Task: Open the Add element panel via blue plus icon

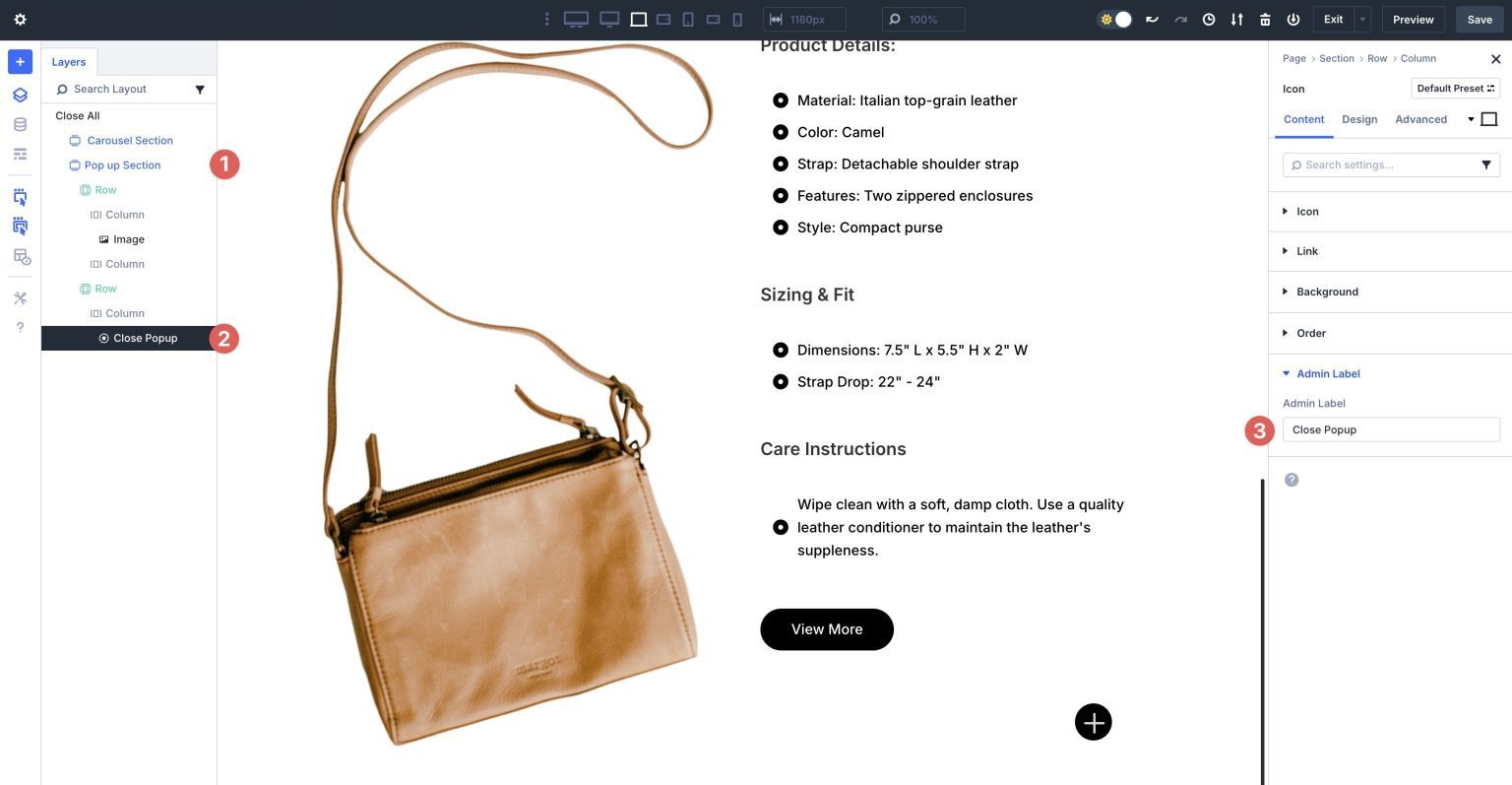Action: pos(19,61)
